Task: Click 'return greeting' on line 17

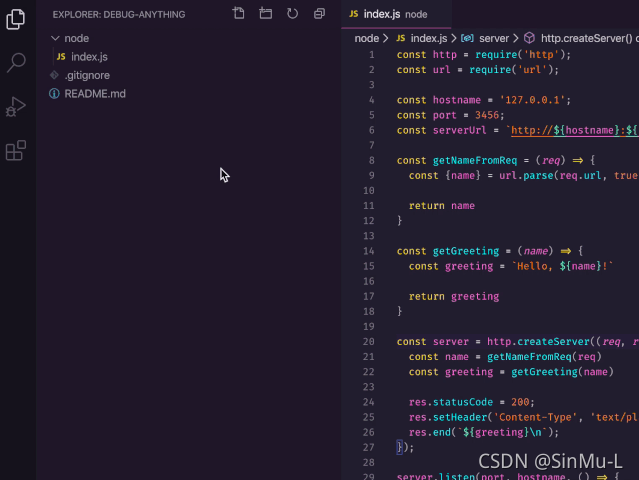Action: (x=454, y=296)
